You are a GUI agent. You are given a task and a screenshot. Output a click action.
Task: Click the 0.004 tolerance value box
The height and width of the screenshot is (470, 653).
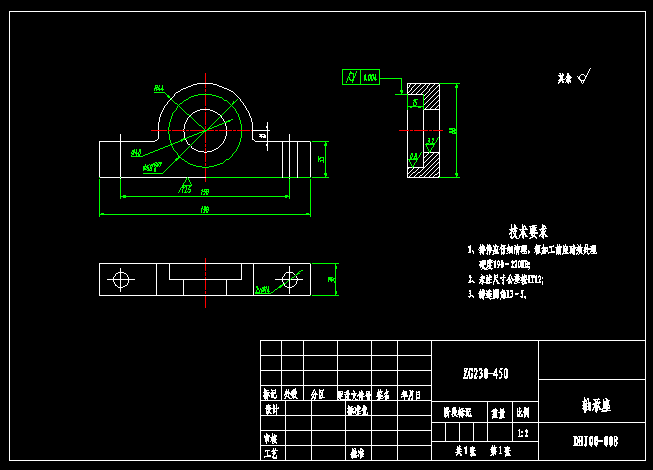370,77
